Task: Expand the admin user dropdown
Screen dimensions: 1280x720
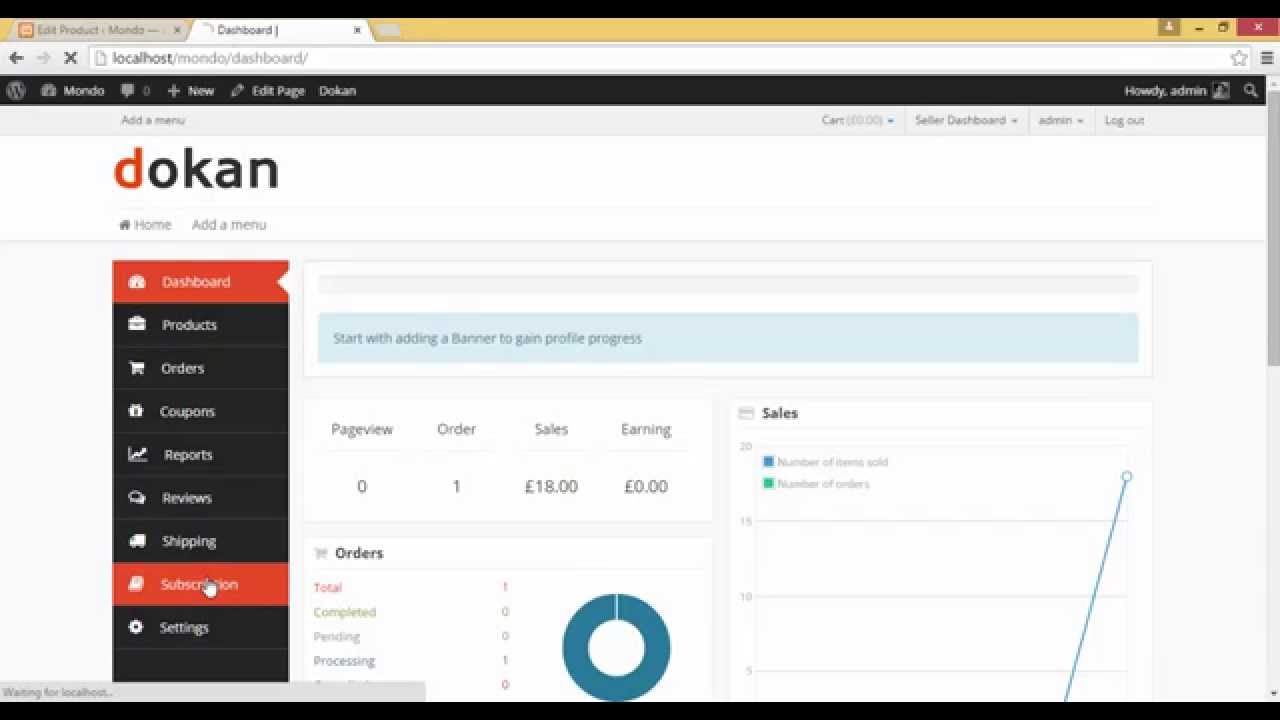Action: [x=1060, y=120]
